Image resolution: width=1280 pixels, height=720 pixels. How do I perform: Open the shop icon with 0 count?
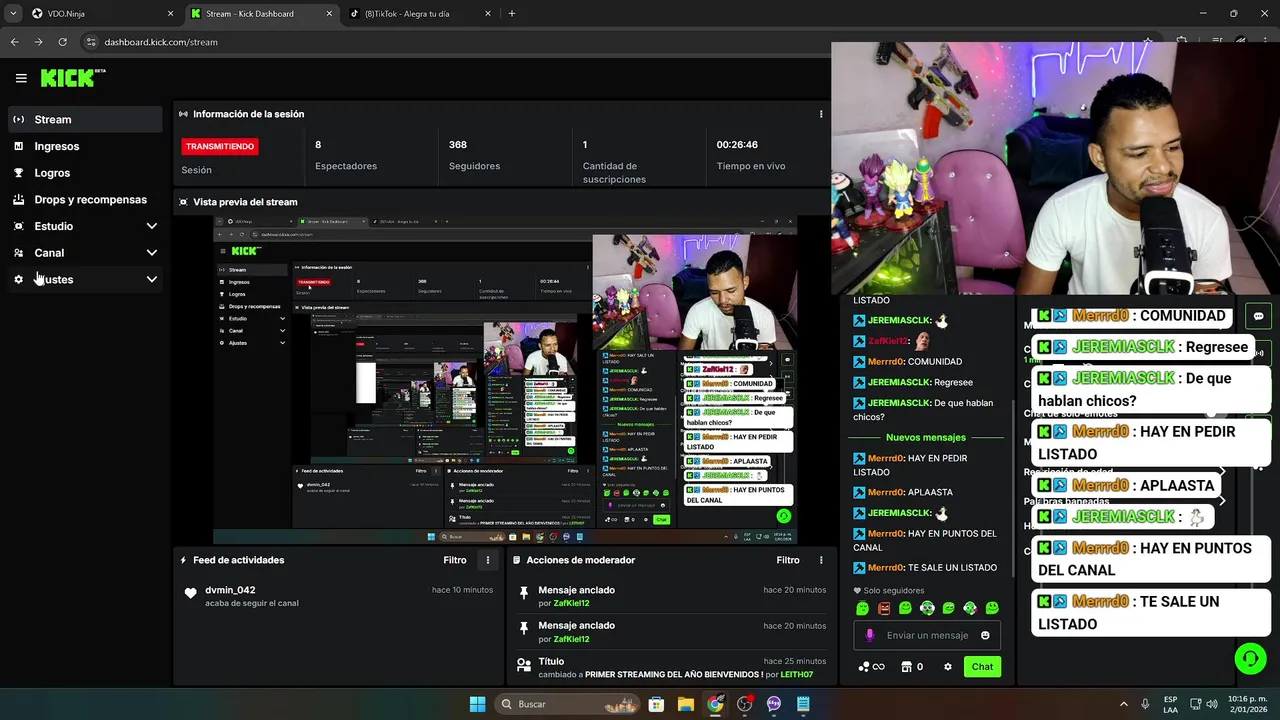[x=912, y=667]
